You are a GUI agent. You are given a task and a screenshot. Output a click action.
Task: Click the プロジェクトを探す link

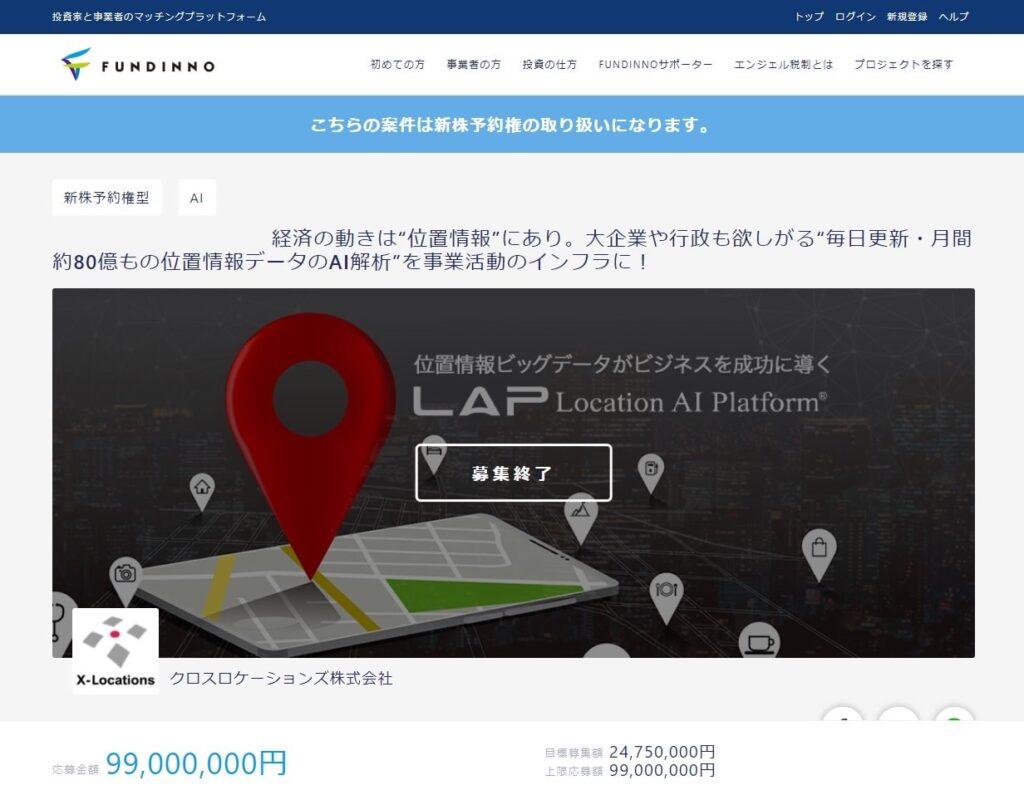904,62
